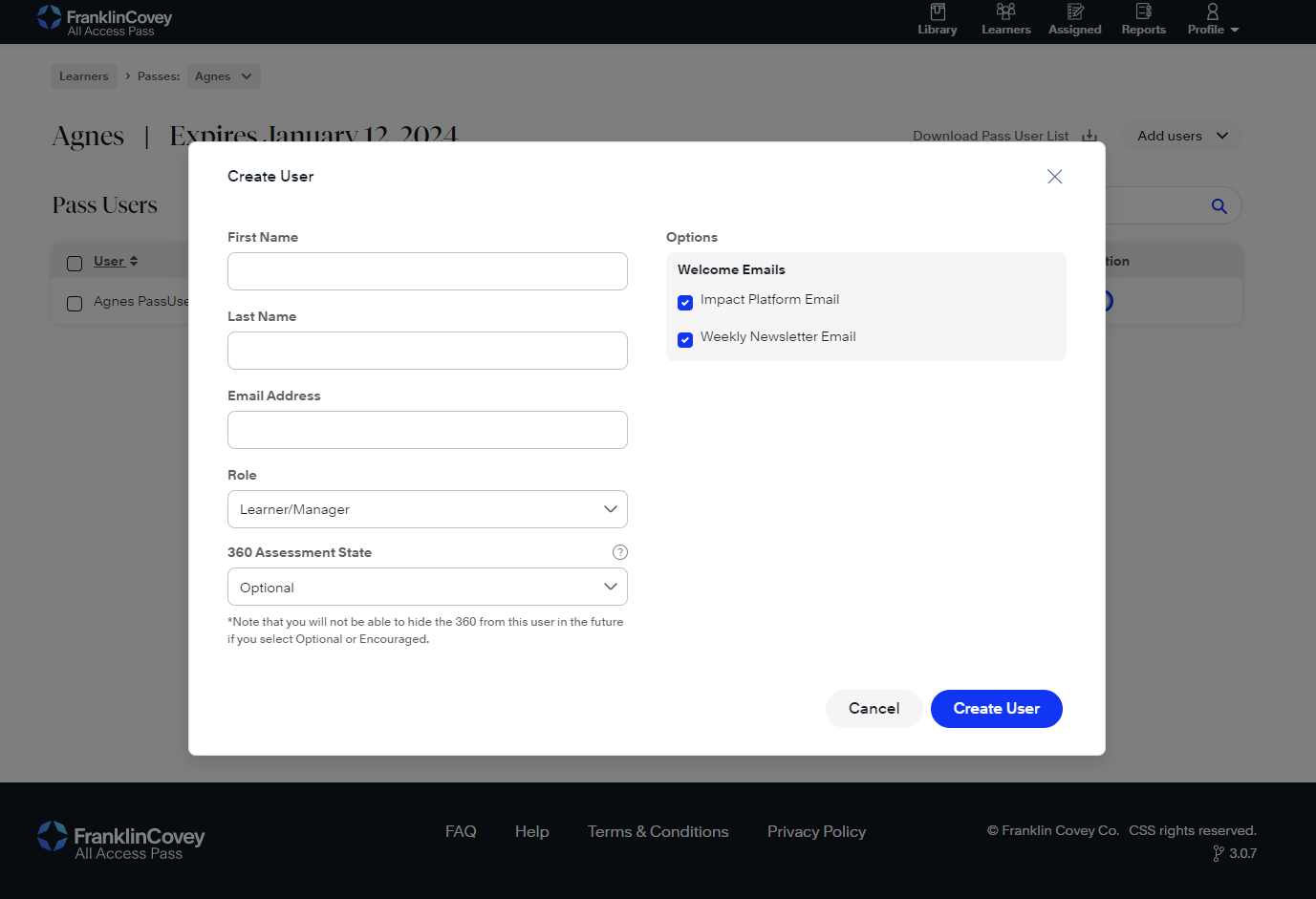Click the Email Address input field
This screenshot has width=1316, height=899.
click(x=427, y=430)
